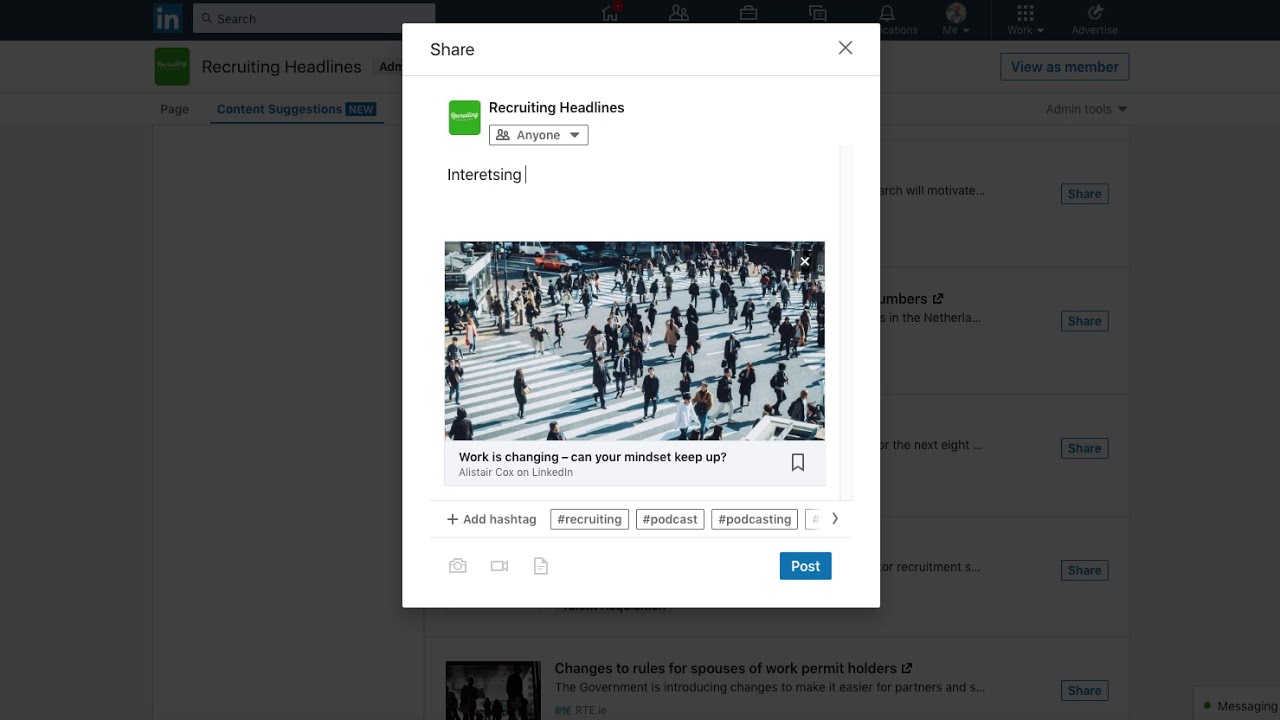Share the spouses work permit article
Viewport: 1280px width, 720px height.
1084,690
